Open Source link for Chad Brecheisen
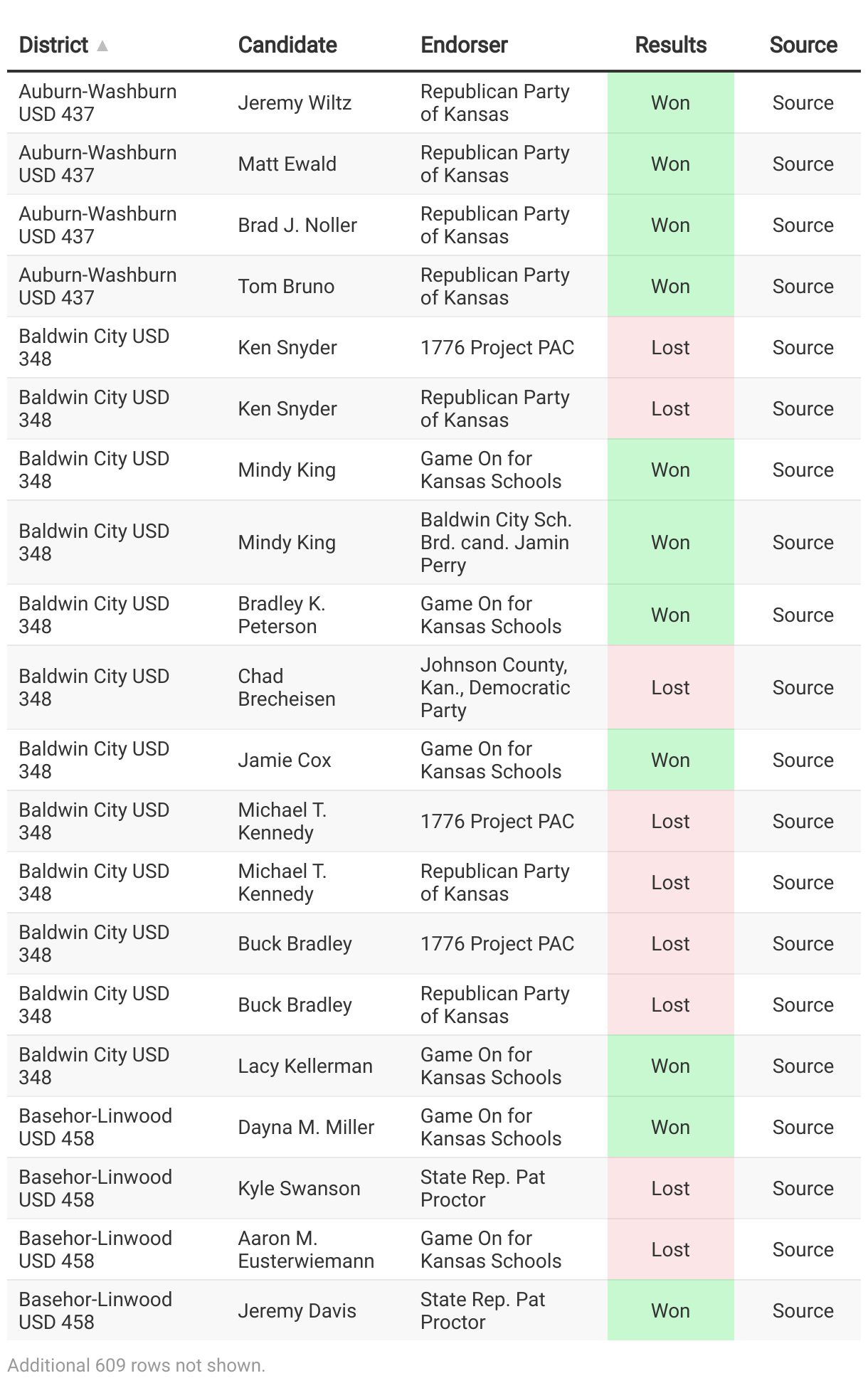The width and height of the screenshot is (868, 1383). pyautogui.click(x=803, y=687)
